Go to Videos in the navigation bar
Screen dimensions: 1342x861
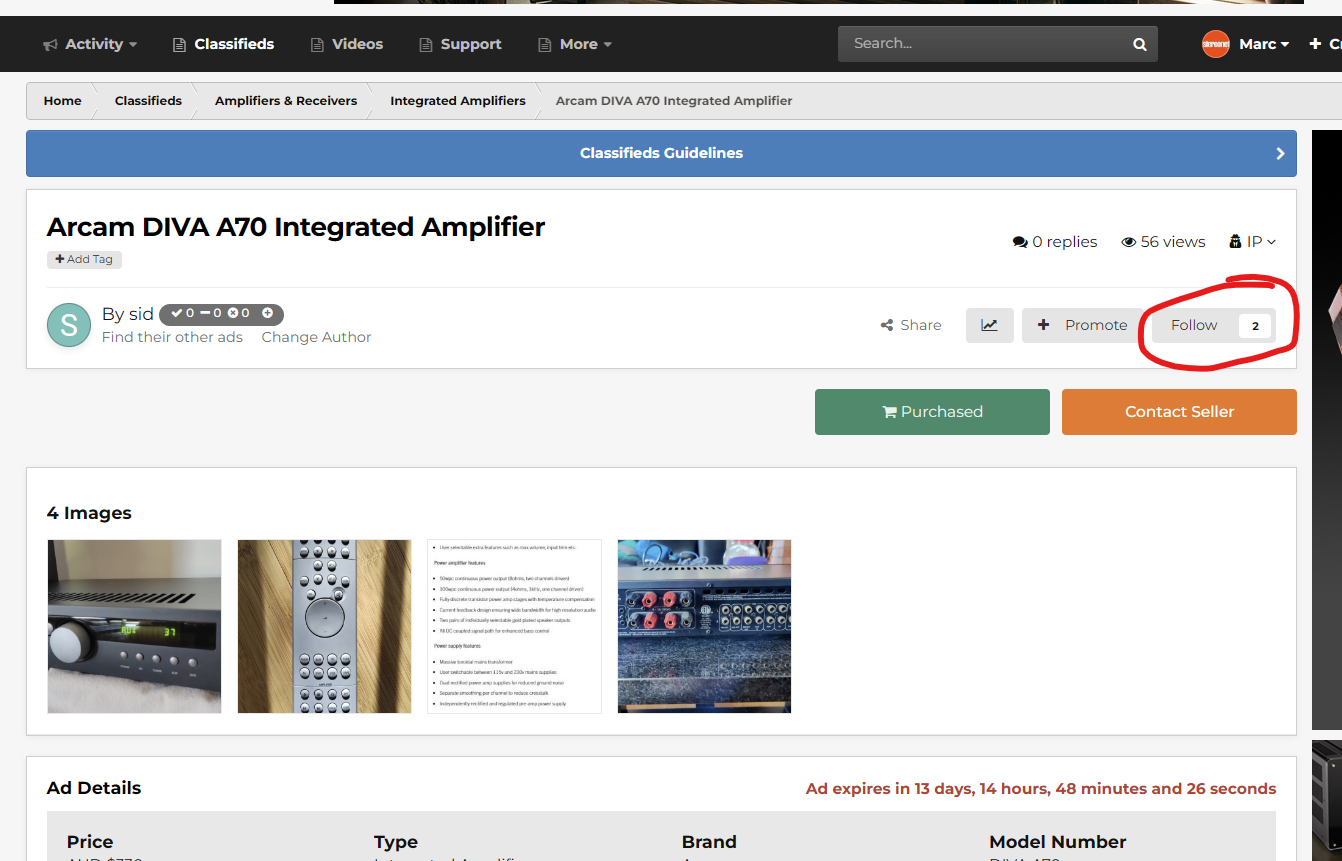[346, 44]
